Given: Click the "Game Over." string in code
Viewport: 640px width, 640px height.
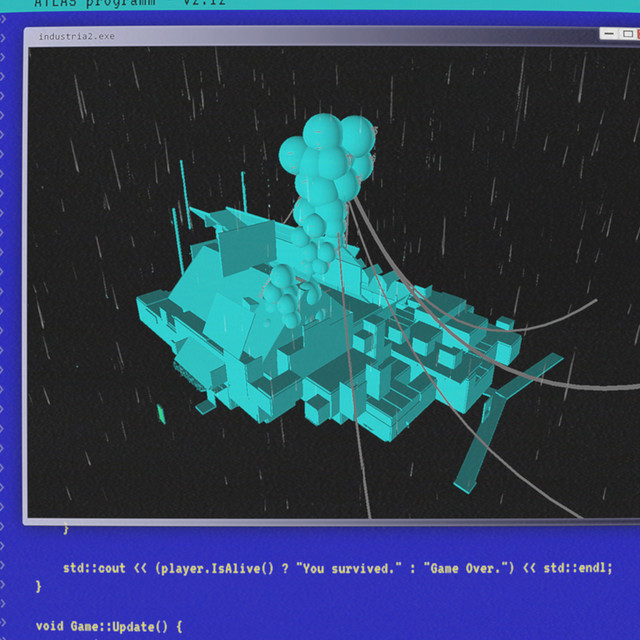Looking at the screenshot, I should coord(468,568).
